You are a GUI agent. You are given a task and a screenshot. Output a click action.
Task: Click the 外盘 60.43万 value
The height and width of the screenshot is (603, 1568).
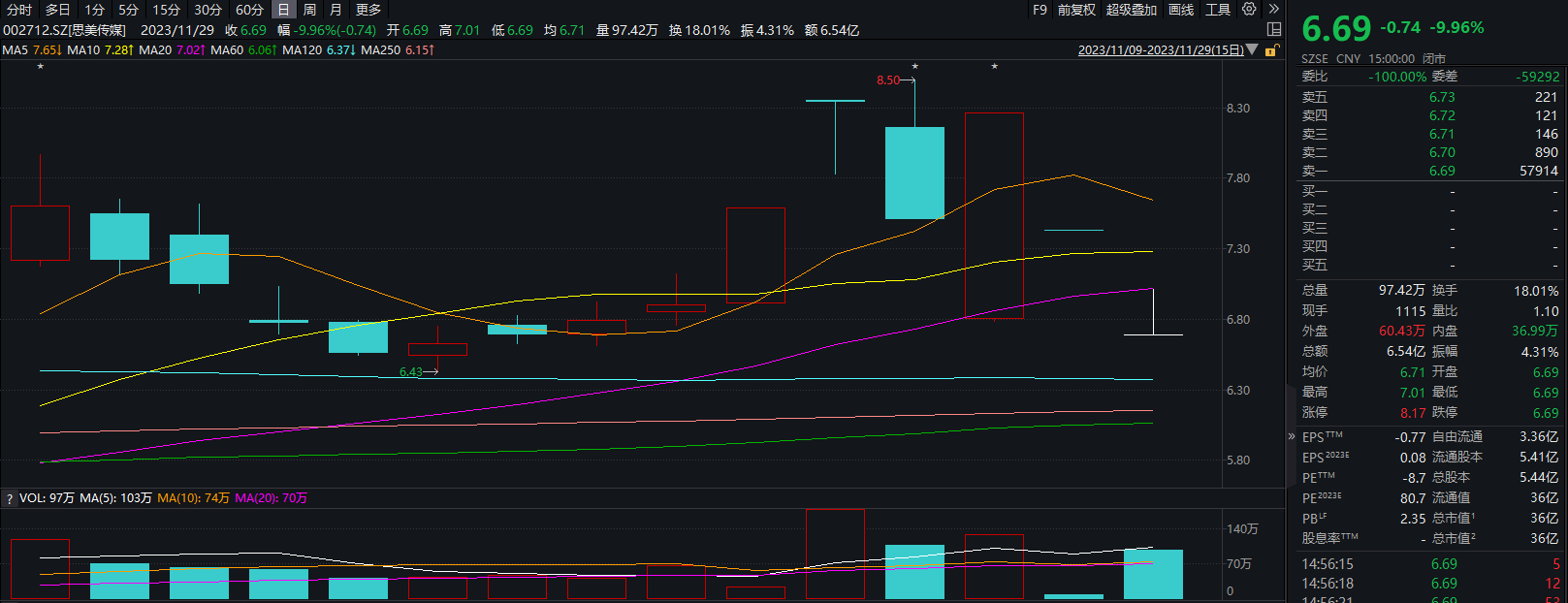(1402, 332)
